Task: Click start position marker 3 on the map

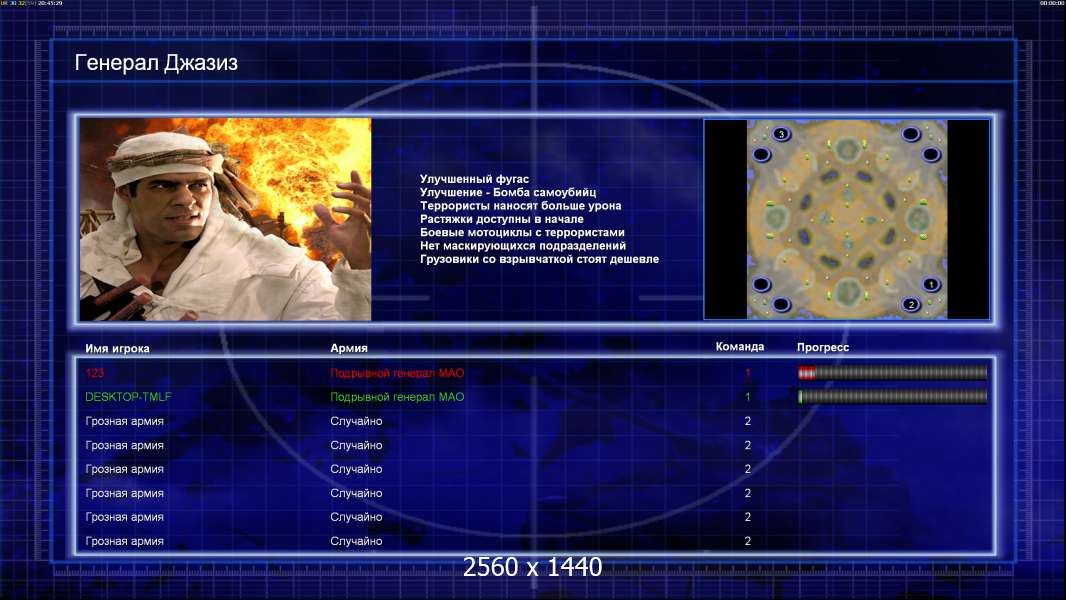Action: [781, 134]
